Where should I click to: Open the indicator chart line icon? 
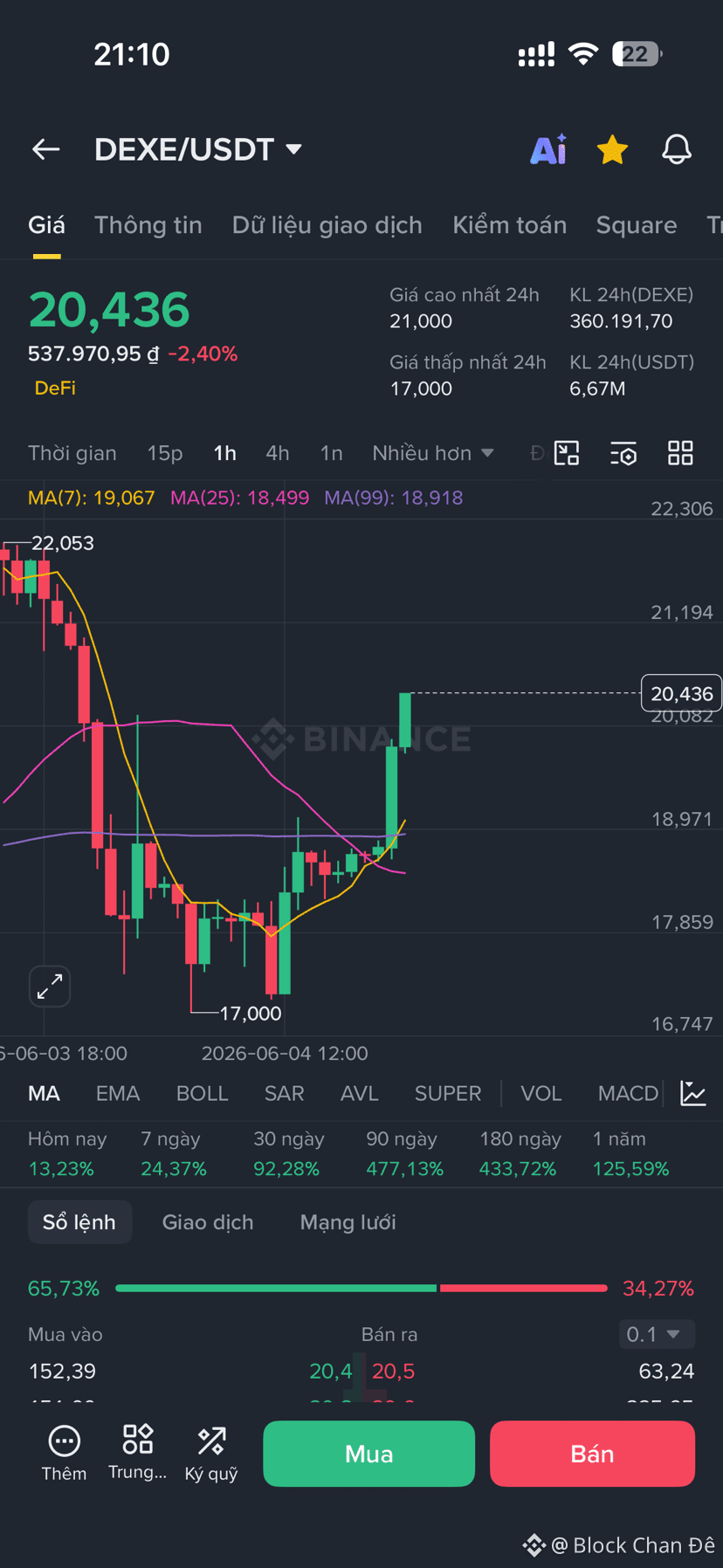tap(693, 1093)
